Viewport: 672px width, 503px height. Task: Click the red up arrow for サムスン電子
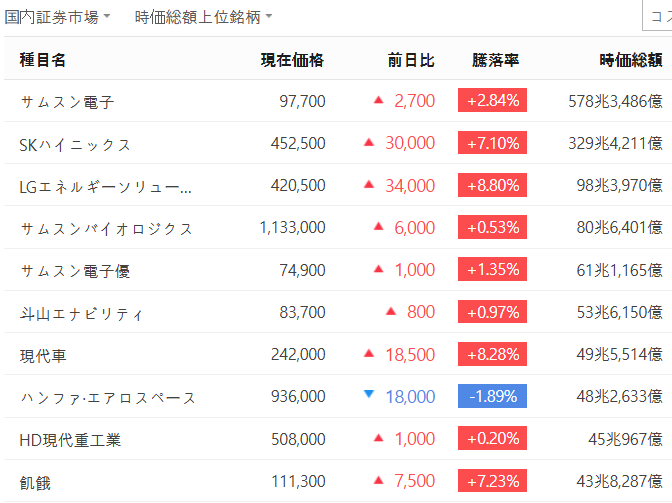pyautogui.click(x=378, y=100)
